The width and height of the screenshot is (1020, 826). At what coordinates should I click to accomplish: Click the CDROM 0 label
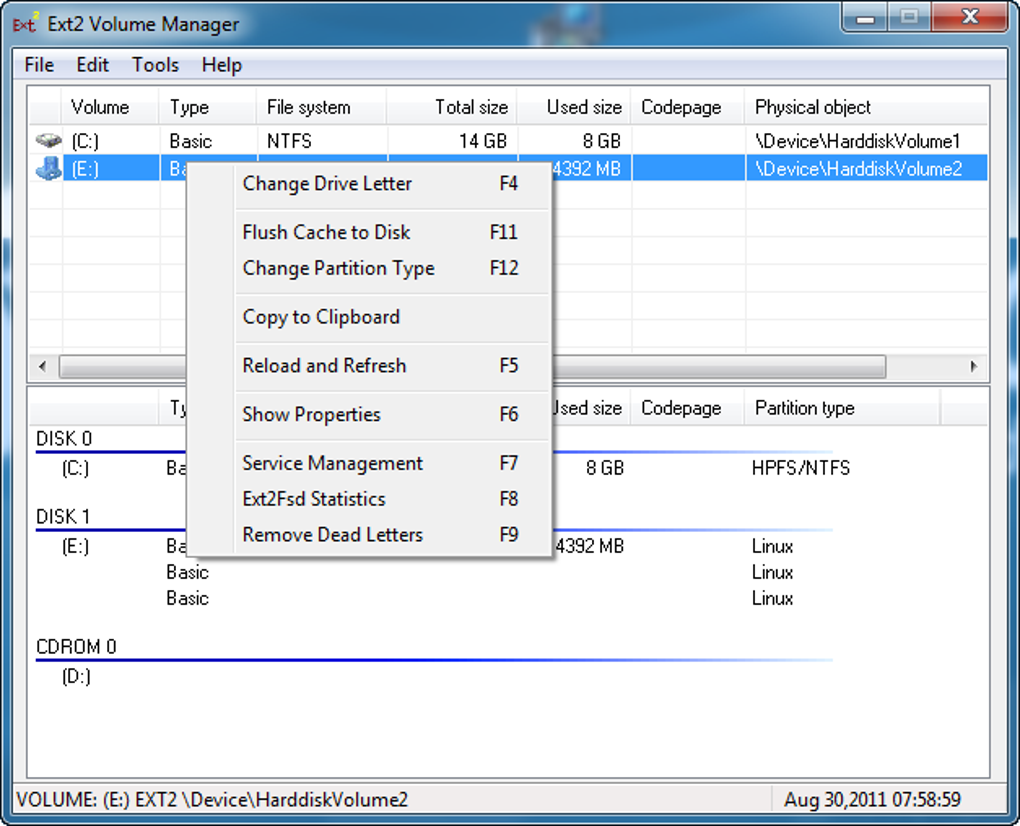[76, 647]
